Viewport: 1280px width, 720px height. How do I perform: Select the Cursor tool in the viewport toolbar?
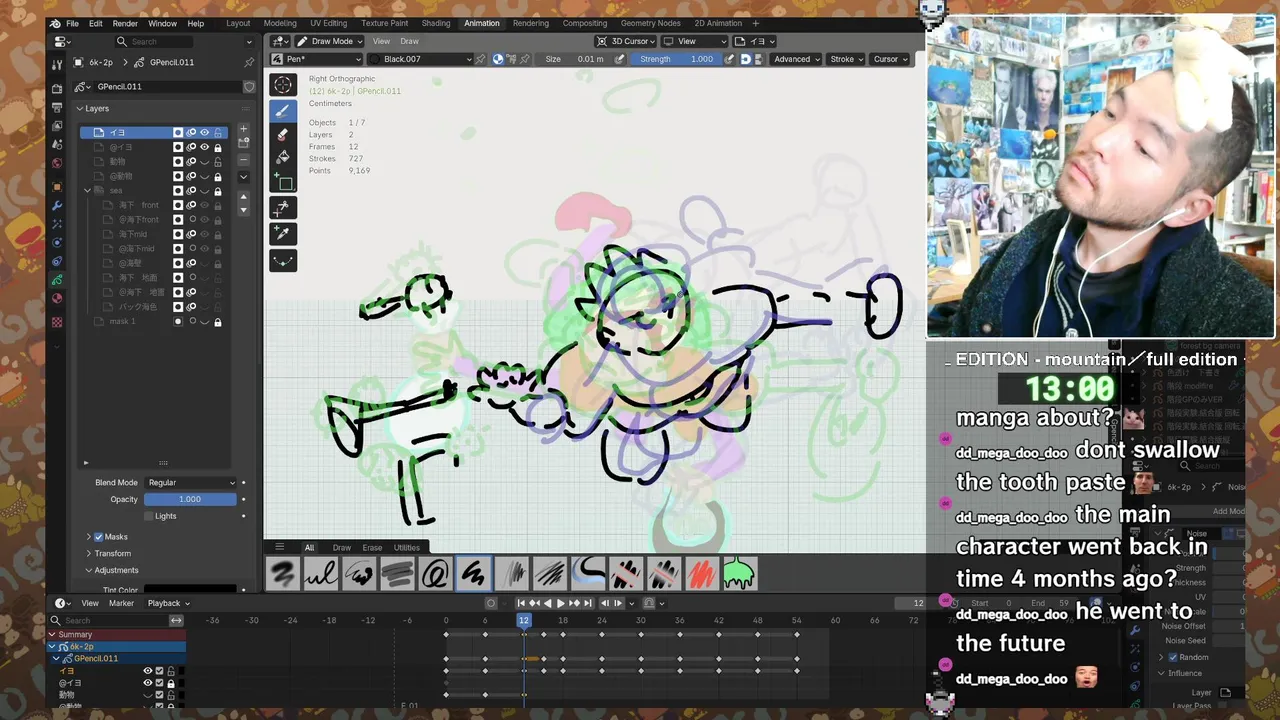point(283,85)
